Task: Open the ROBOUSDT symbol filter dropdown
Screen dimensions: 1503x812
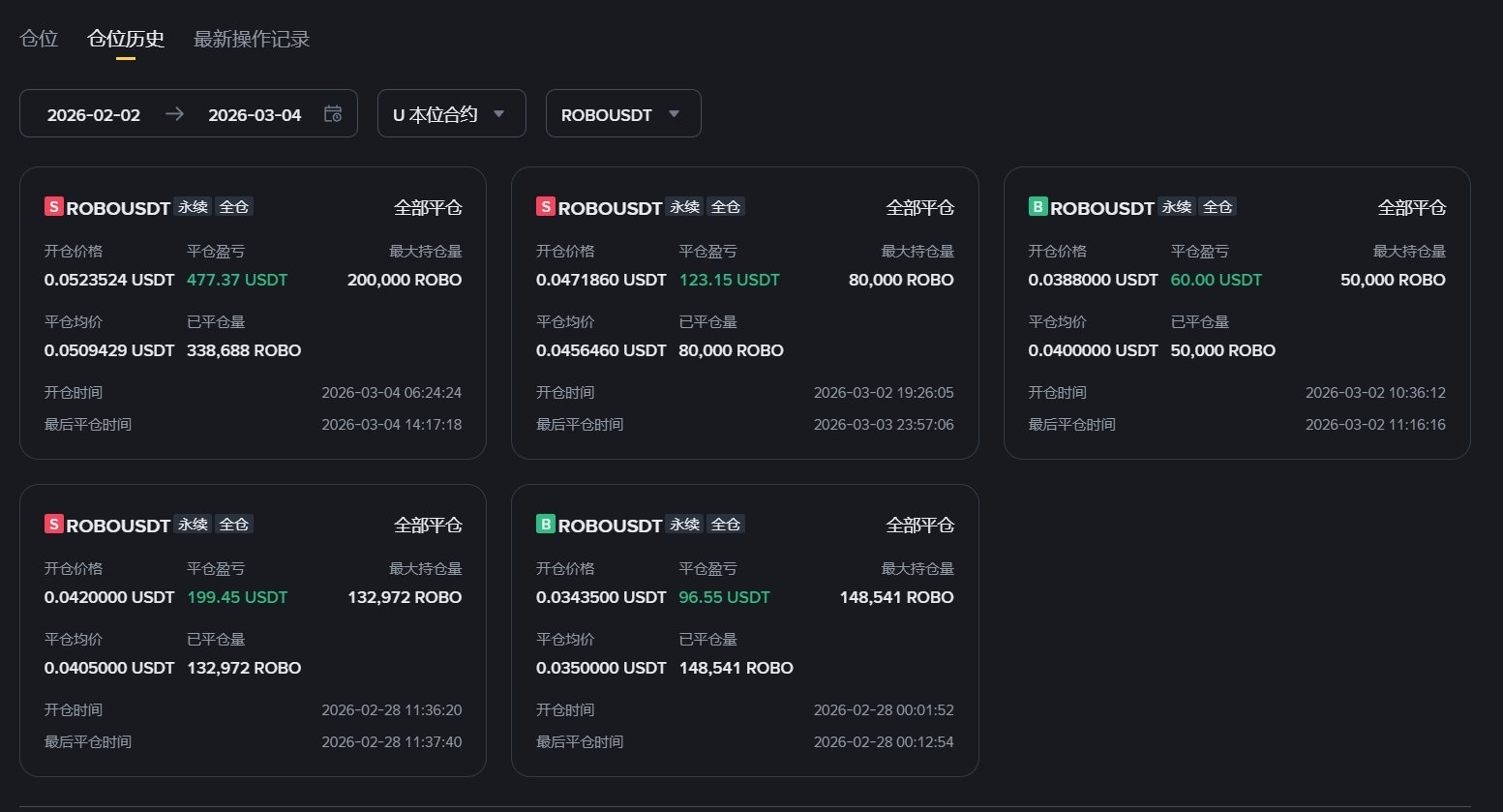Action: point(622,114)
